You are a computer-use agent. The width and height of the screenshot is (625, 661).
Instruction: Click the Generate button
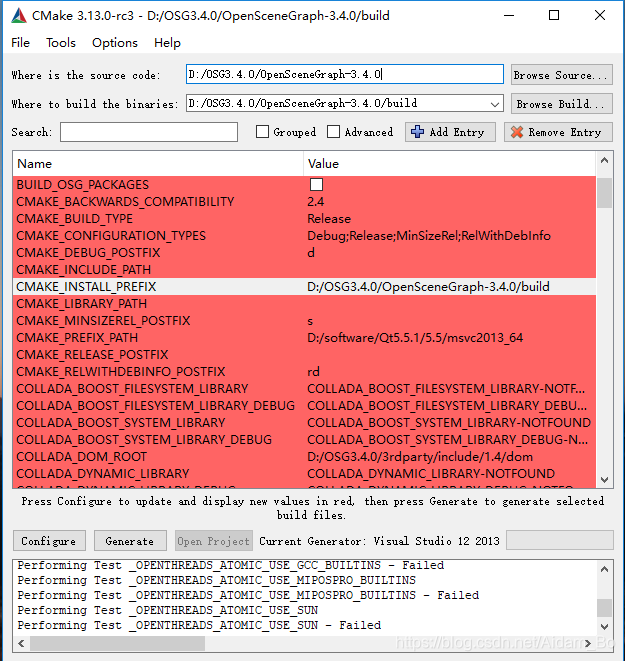[130, 541]
